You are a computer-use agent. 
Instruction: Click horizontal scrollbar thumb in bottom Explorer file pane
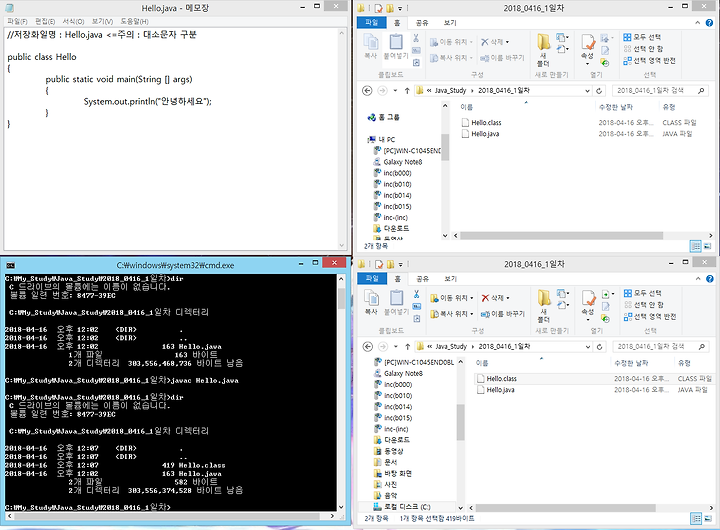565,508
